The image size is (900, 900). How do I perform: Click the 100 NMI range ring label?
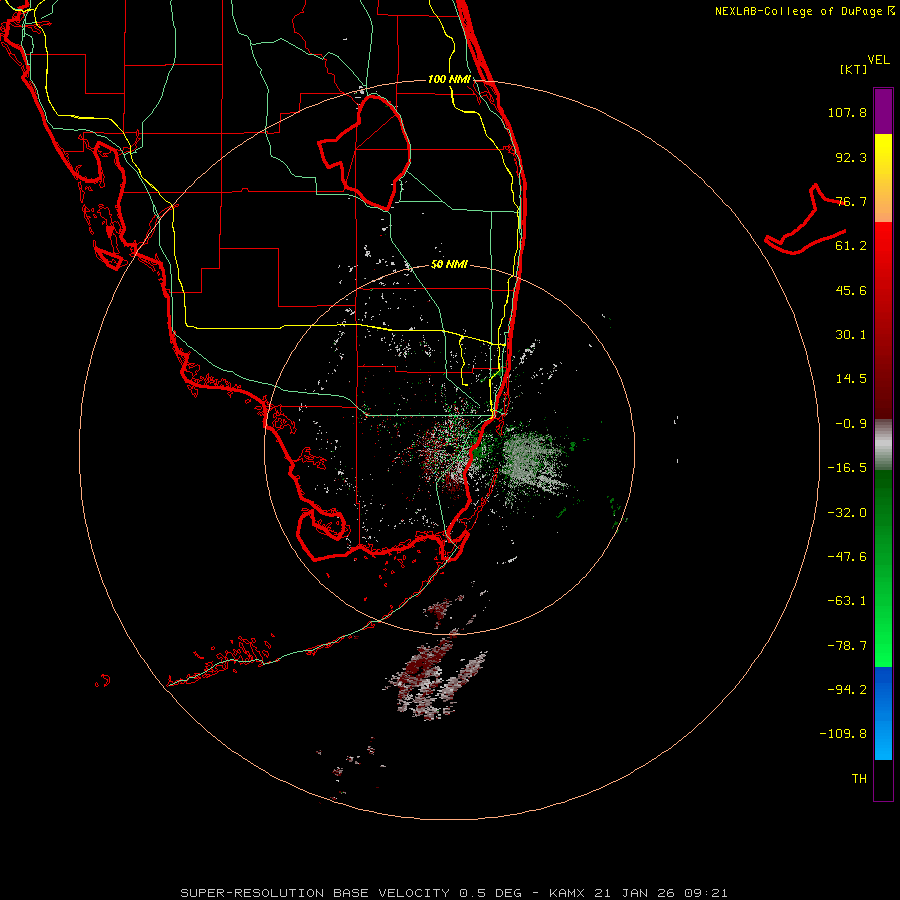449,79
